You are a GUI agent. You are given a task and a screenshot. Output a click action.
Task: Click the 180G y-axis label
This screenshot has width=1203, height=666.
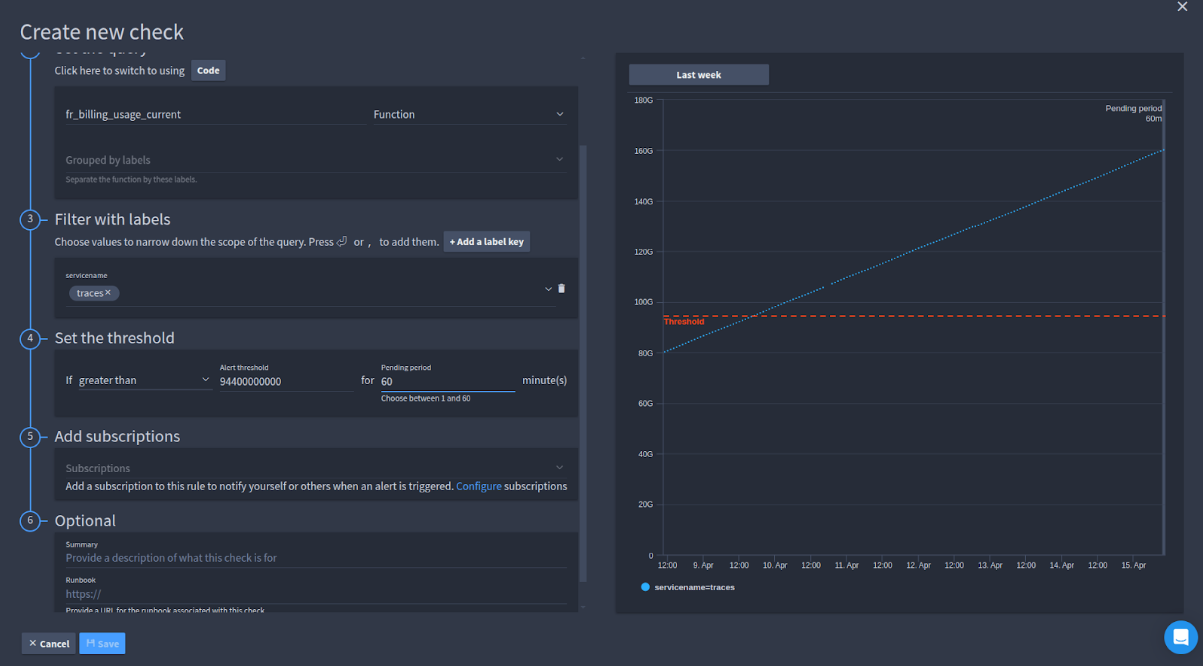pos(644,100)
